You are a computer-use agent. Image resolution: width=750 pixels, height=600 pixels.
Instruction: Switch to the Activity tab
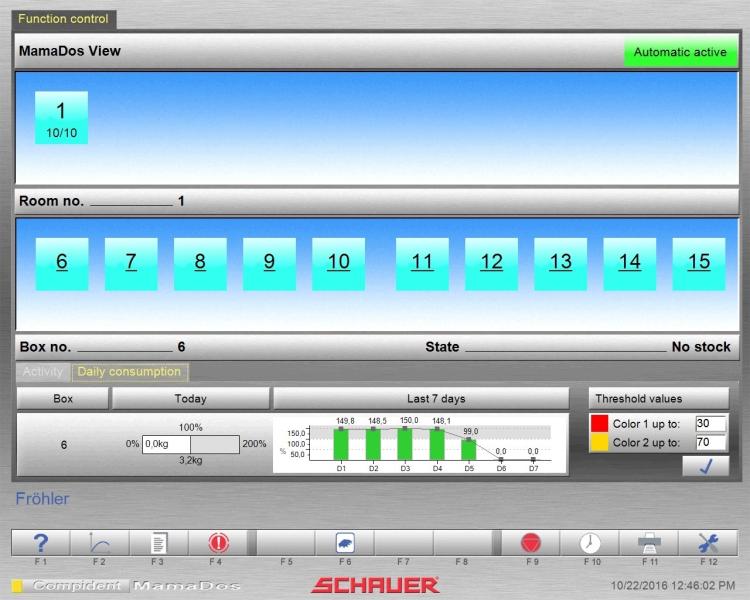coord(43,372)
